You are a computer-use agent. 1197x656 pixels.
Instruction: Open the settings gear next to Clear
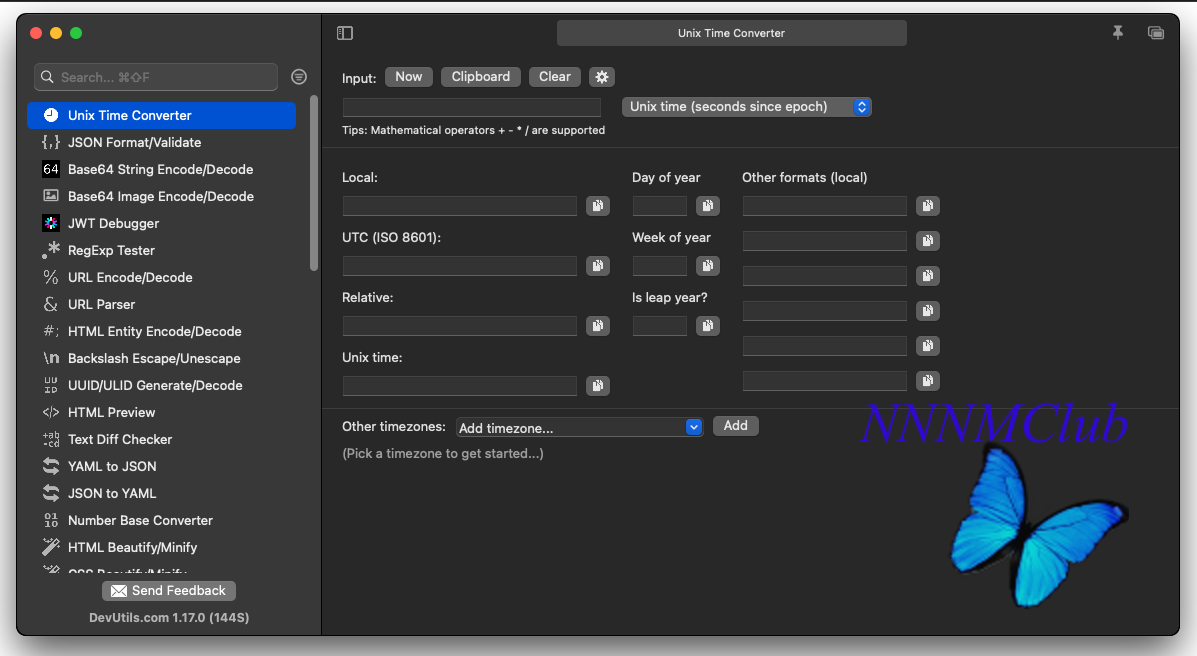point(601,77)
